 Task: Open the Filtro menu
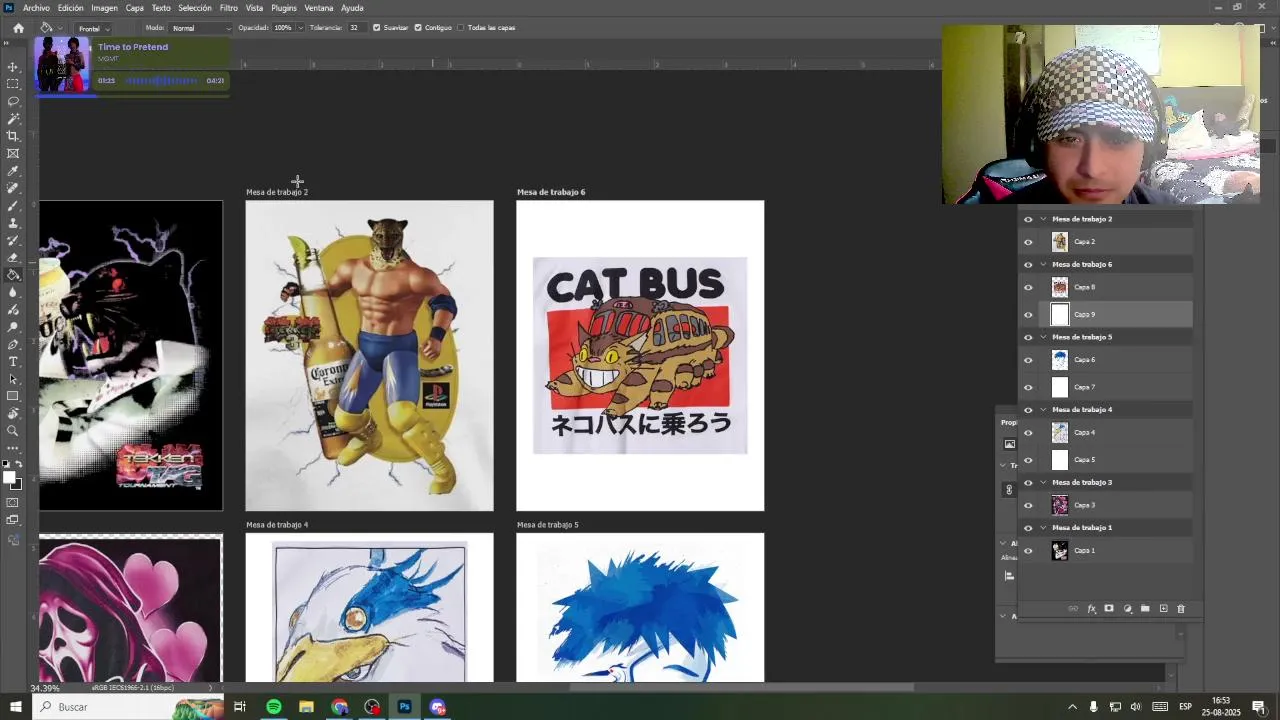tap(229, 8)
